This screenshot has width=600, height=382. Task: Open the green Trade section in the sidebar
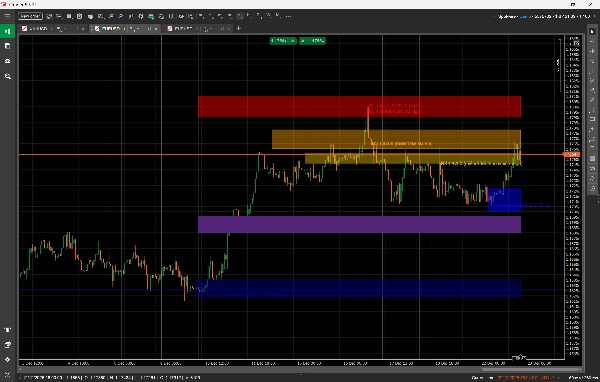7,31
